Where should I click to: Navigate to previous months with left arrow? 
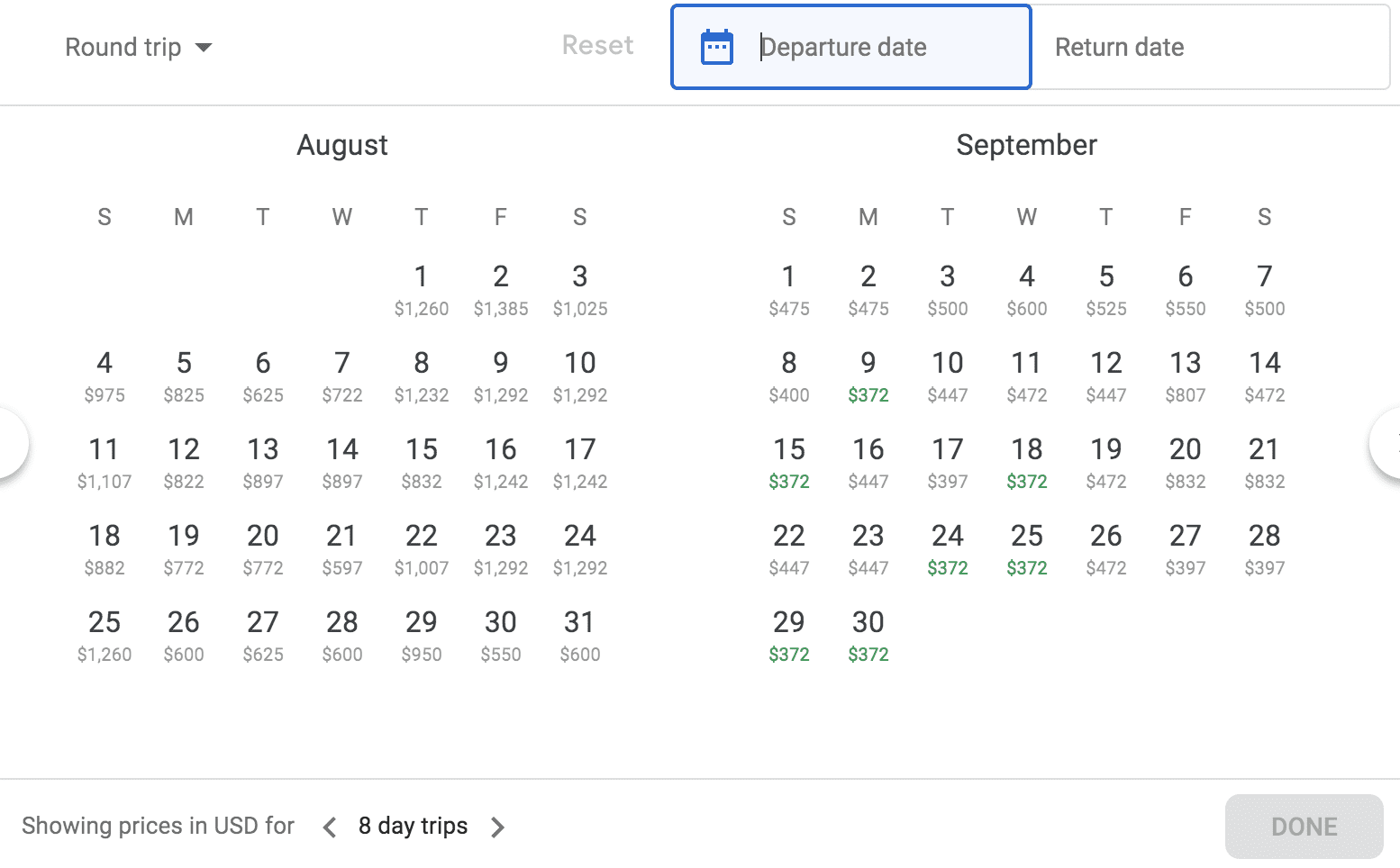coord(9,441)
